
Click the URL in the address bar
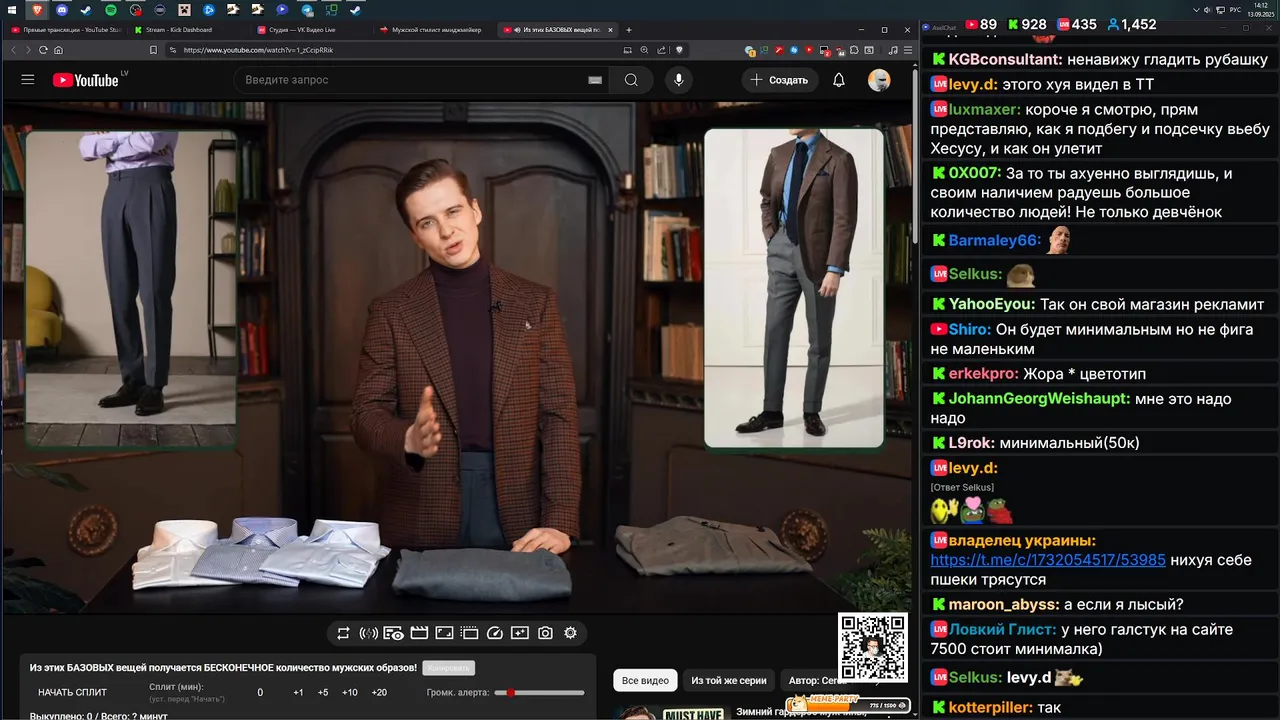pyautogui.click(x=258, y=50)
